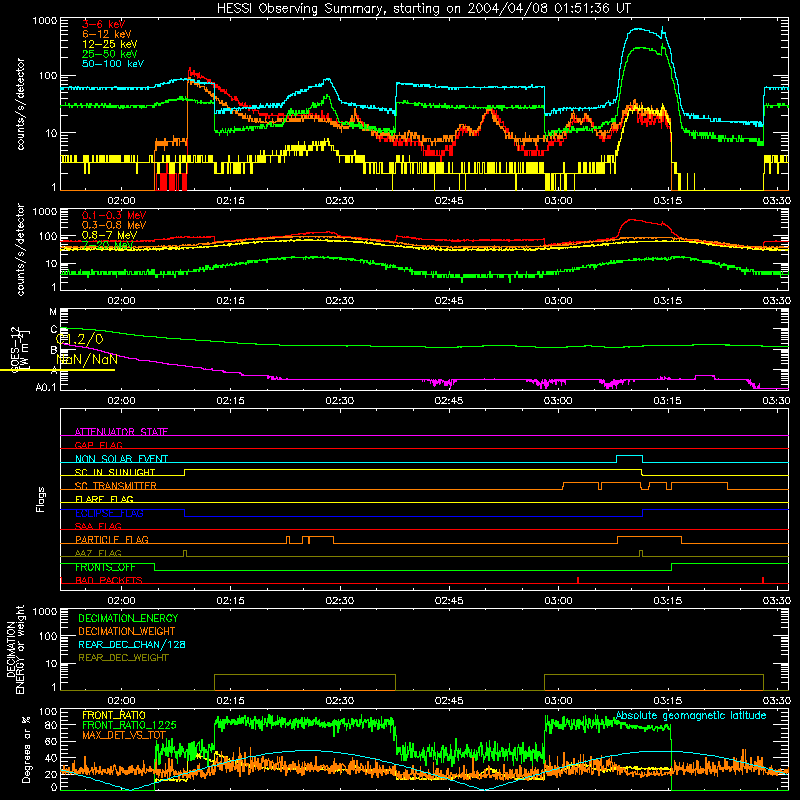Click the REAR_DEC_CHAN/128 legend label
800x800 pixels.
(132, 645)
